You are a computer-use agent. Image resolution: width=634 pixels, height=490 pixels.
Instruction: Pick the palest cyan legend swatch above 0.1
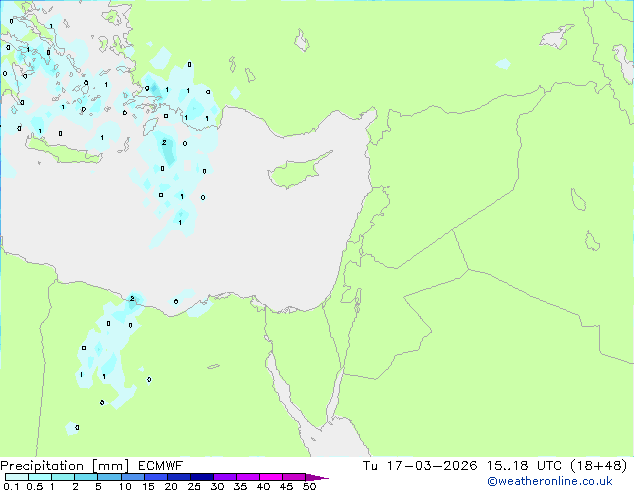point(17,477)
